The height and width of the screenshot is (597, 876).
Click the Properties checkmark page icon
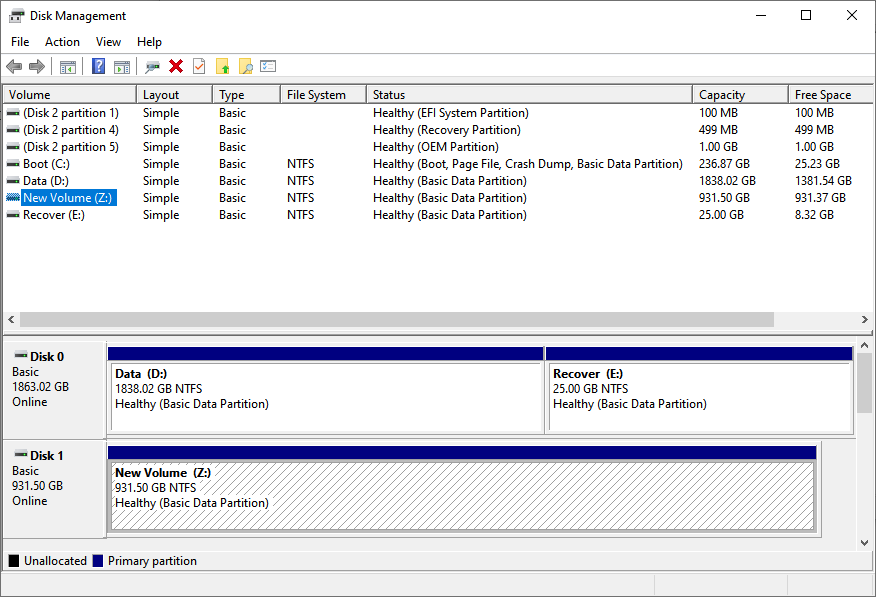coord(199,67)
